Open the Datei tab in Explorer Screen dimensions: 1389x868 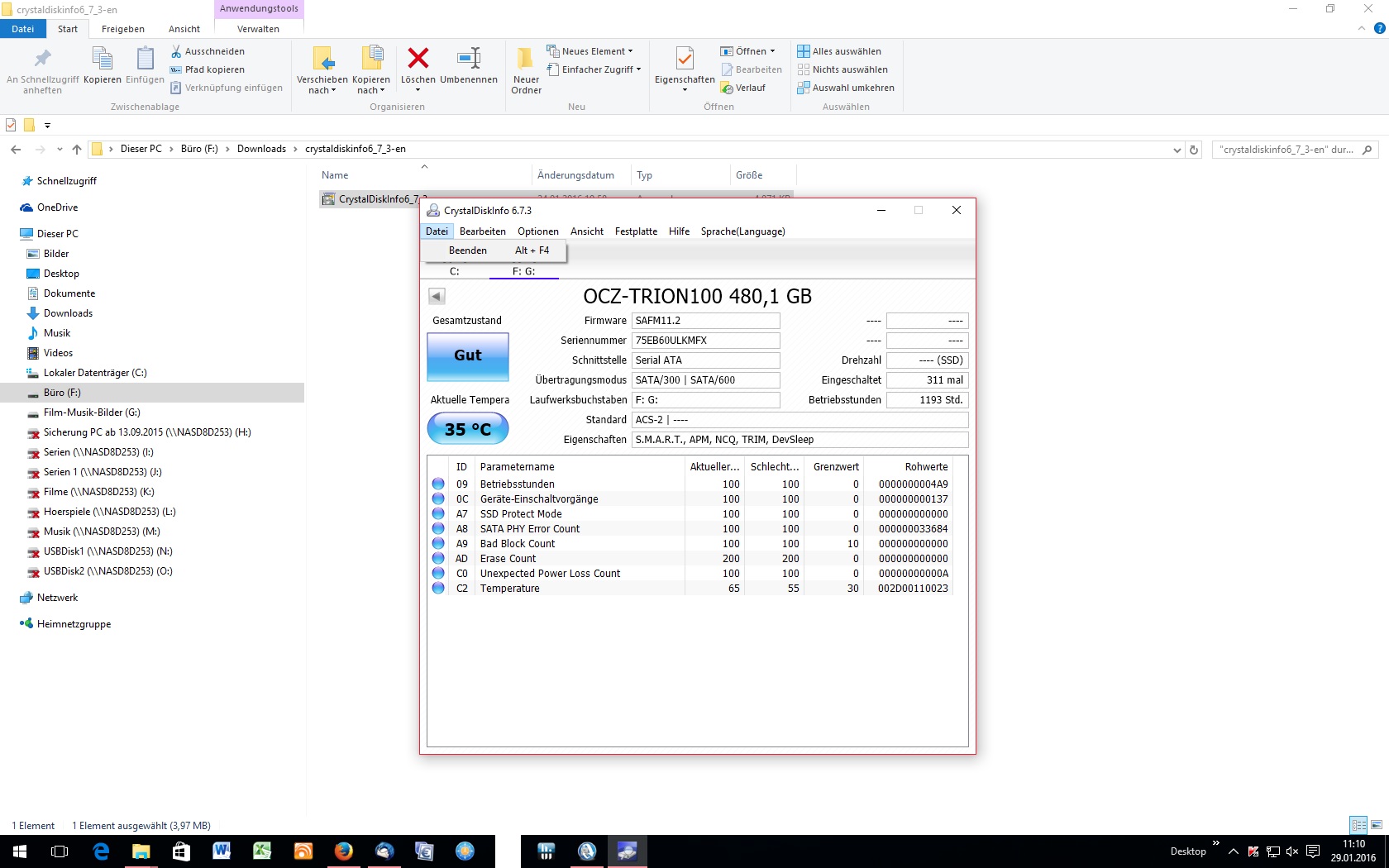tap(23, 29)
